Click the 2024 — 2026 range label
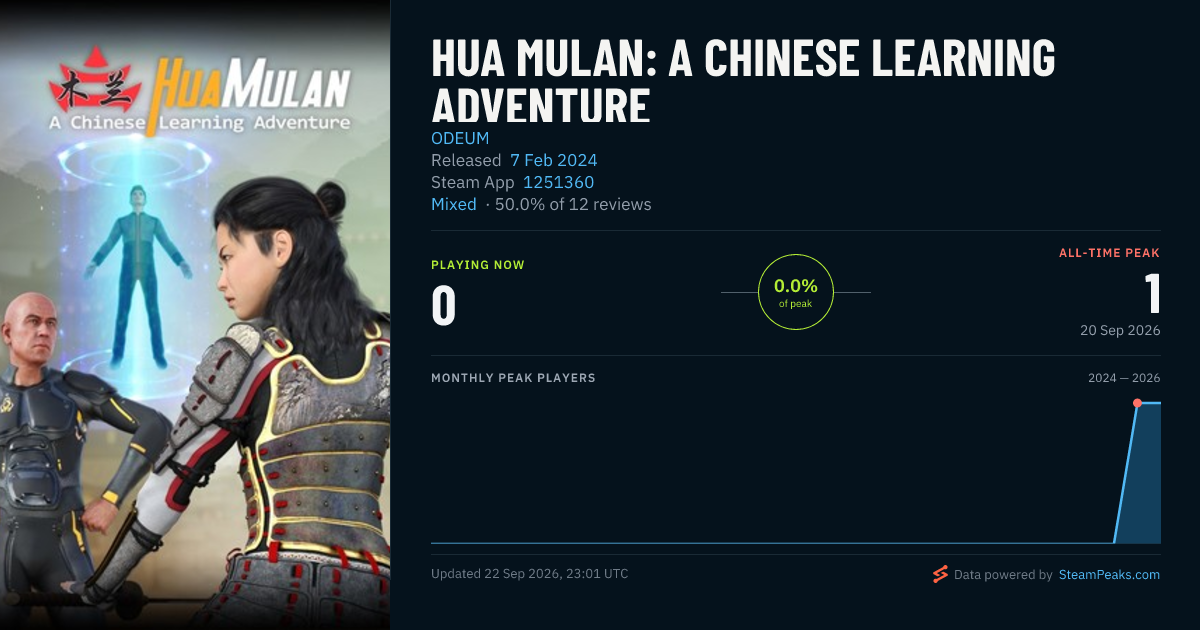 (1124, 378)
